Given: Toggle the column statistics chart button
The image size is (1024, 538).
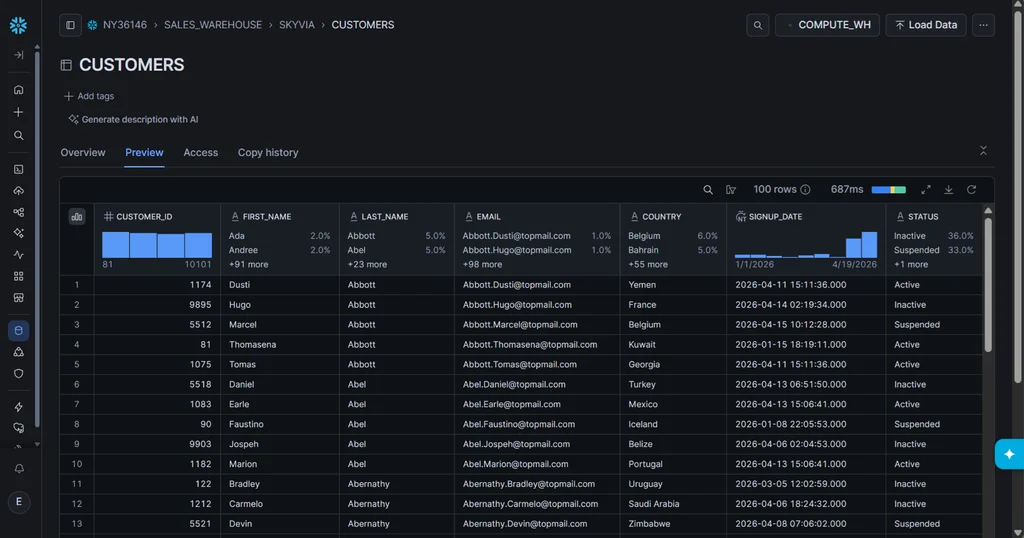Looking at the screenshot, I should pyautogui.click(x=77, y=217).
